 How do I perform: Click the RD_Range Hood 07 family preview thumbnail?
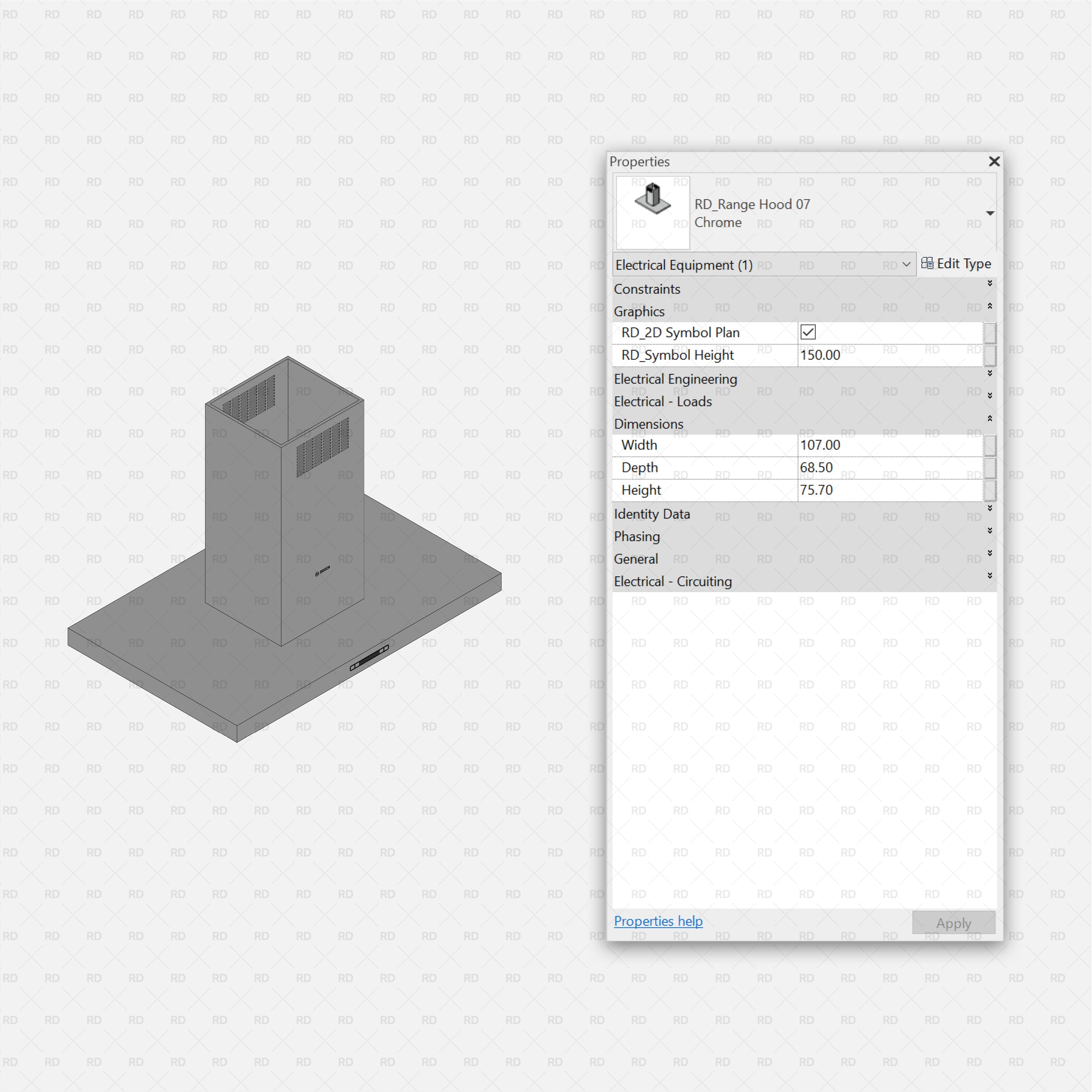point(653,211)
